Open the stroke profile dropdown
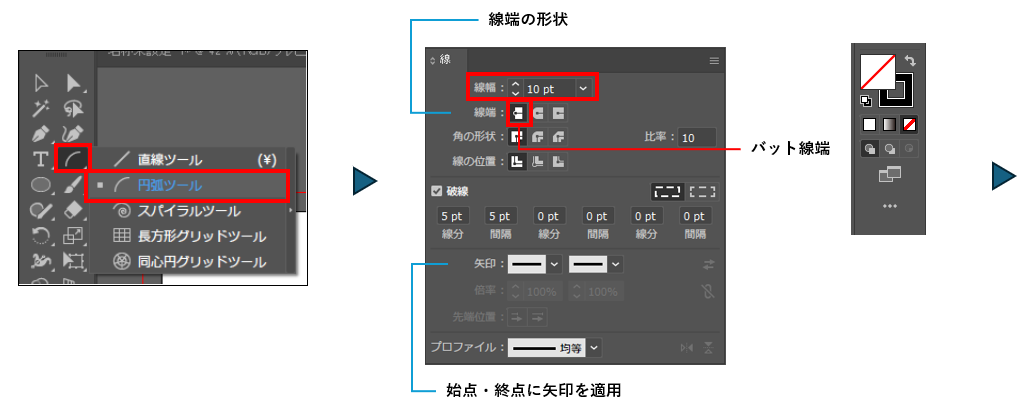 tap(595, 347)
